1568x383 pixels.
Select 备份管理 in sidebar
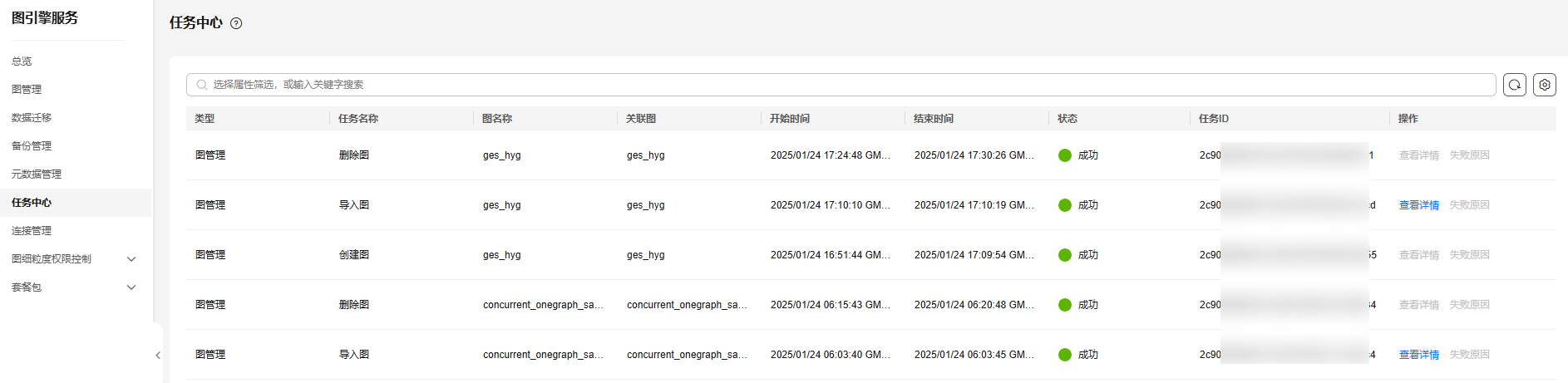click(x=32, y=146)
